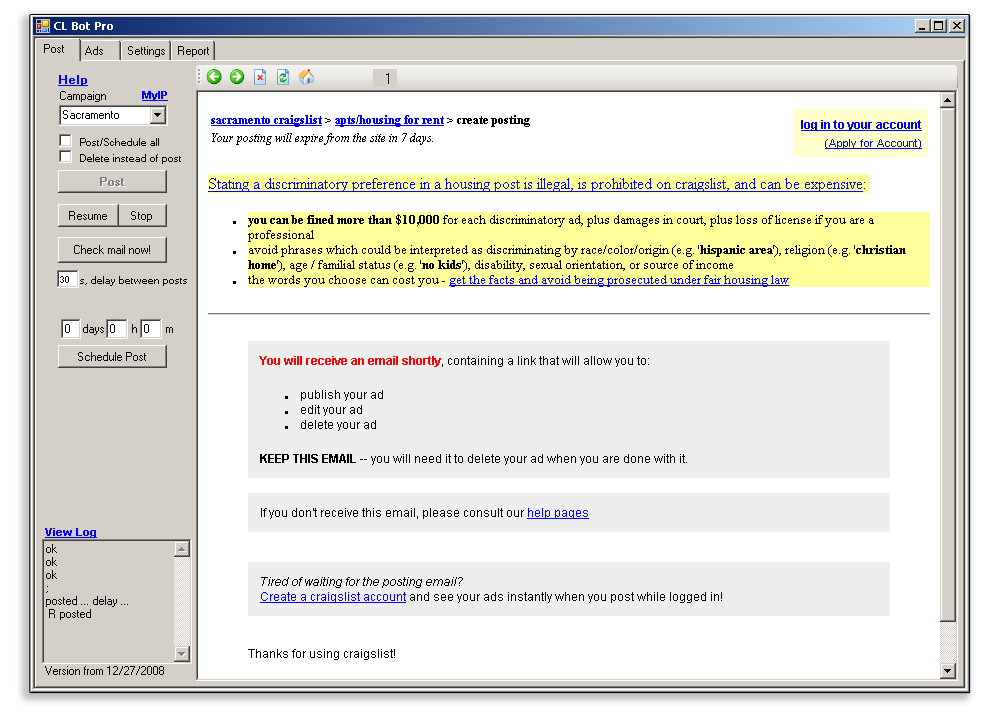Open the help pages link
This screenshot has height=720, width=1000.
click(557, 513)
